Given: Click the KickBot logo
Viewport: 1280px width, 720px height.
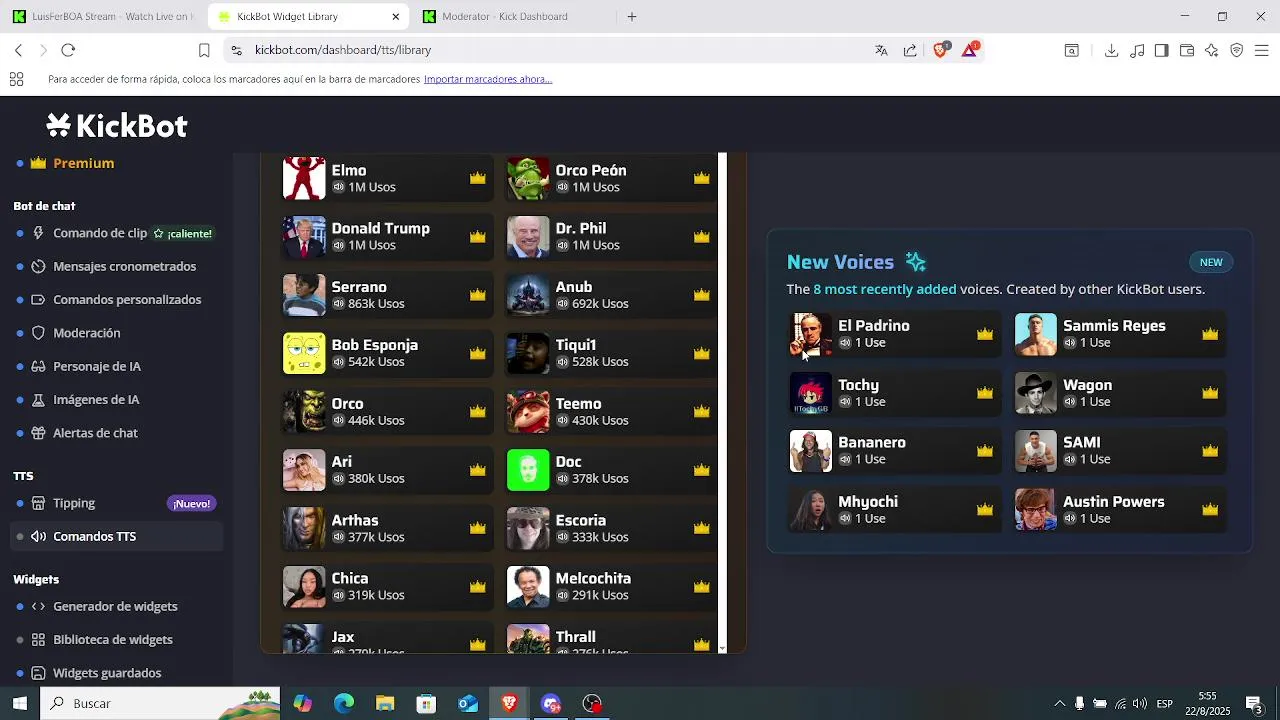Looking at the screenshot, I should pyautogui.click(x=117, y=126).
